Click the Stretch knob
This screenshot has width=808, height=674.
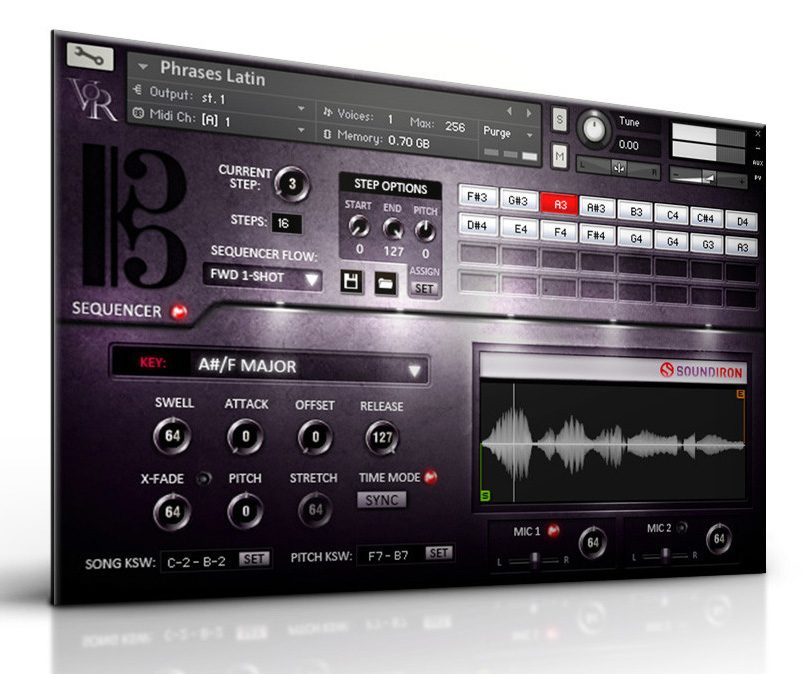coord(315,510)
